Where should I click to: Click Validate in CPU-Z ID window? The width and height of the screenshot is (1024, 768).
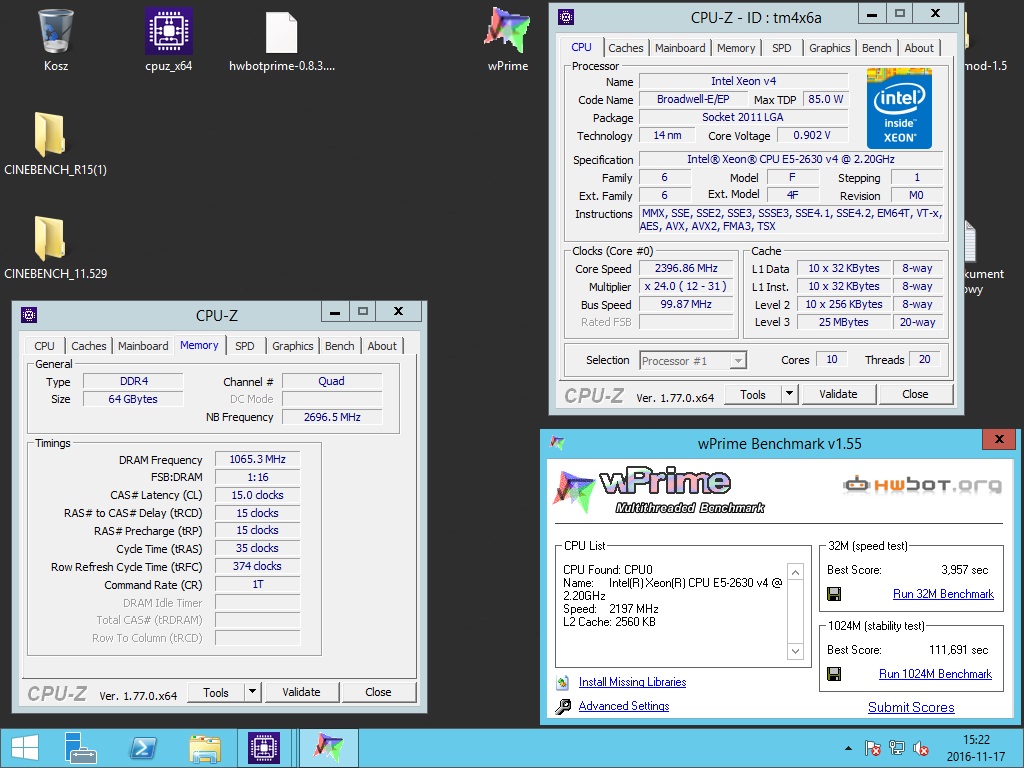coord(839,394)
